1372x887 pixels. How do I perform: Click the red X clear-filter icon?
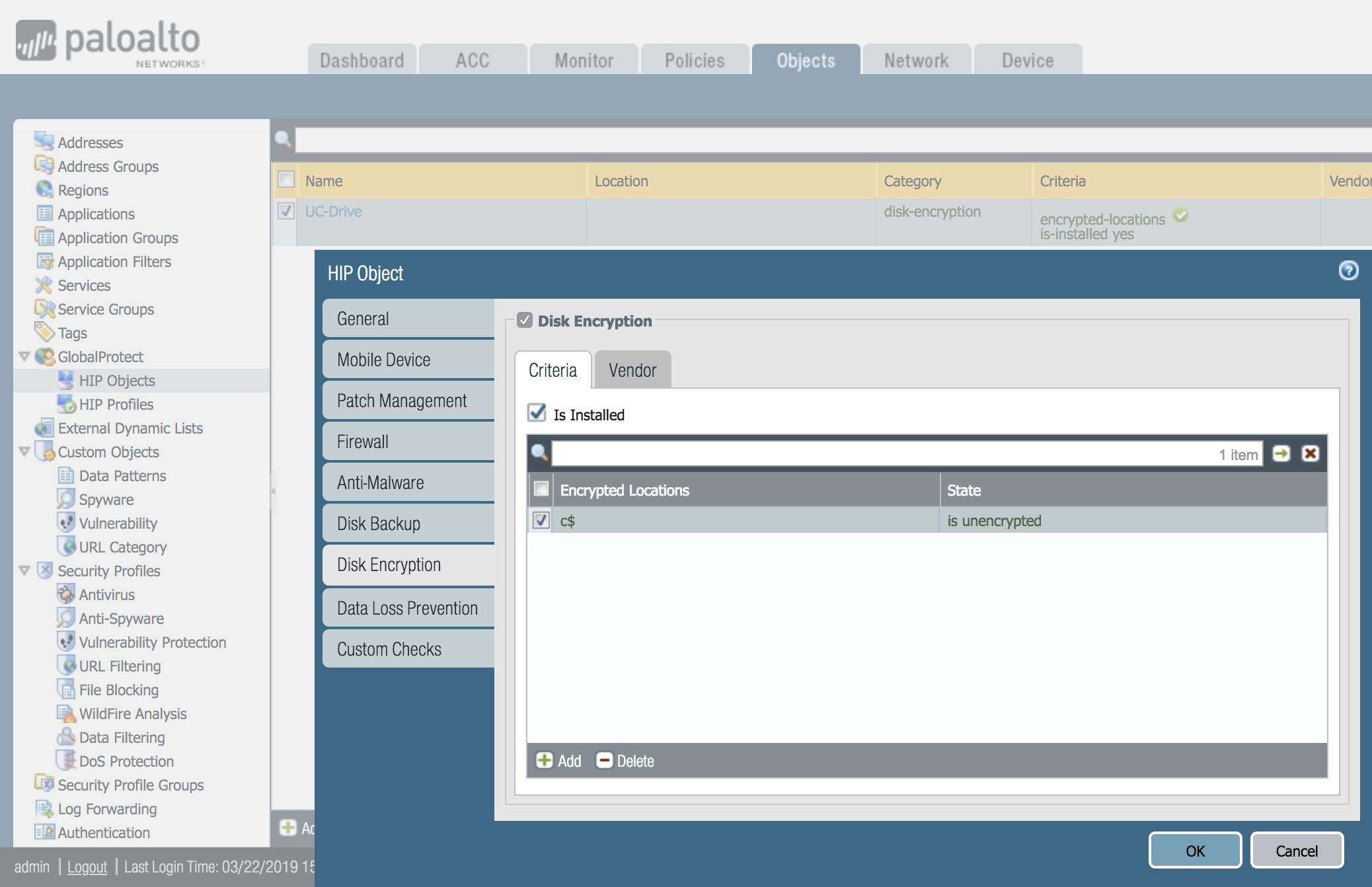coord(1310,453)
